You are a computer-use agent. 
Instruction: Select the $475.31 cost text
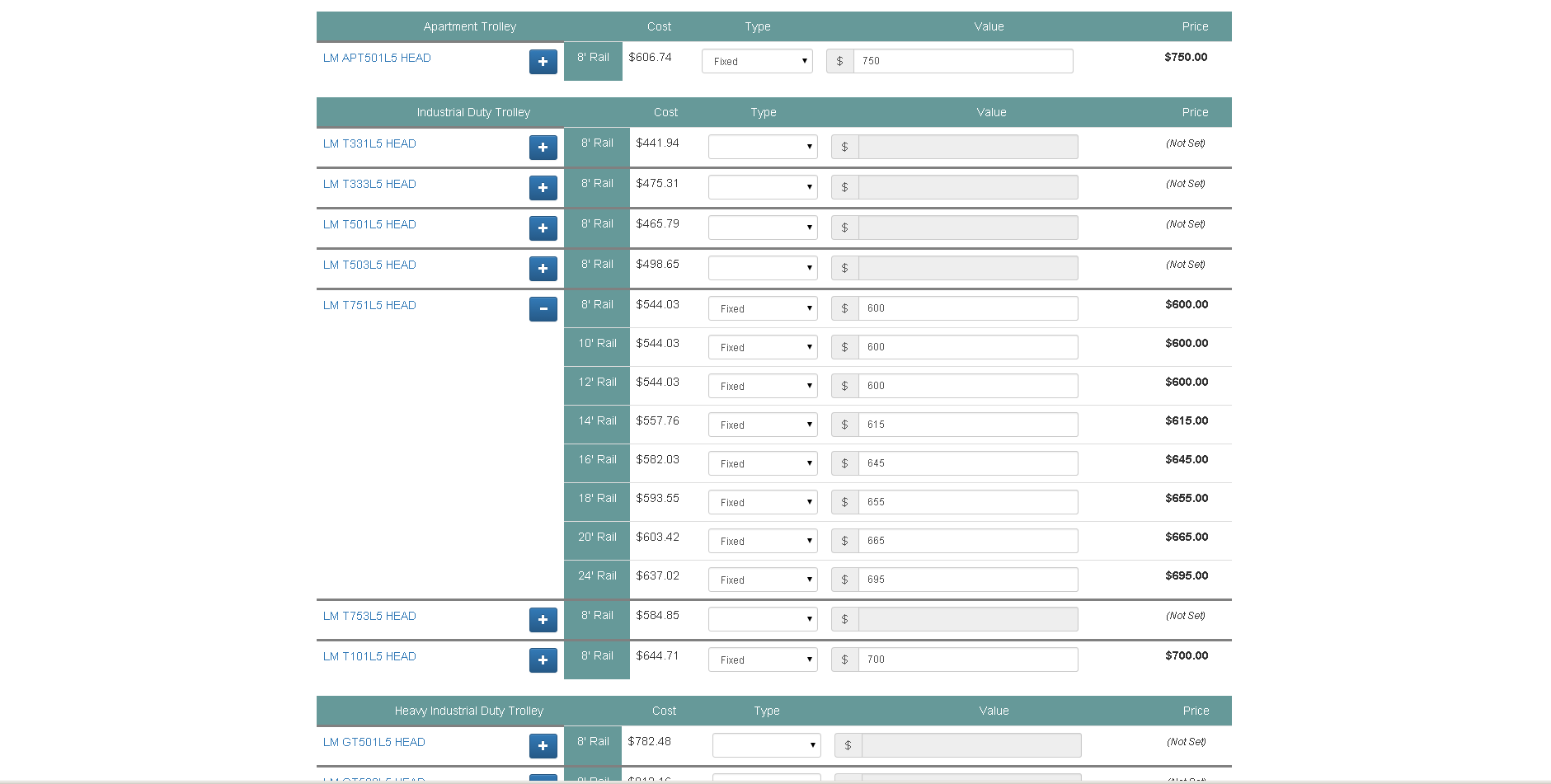(657, 183)
